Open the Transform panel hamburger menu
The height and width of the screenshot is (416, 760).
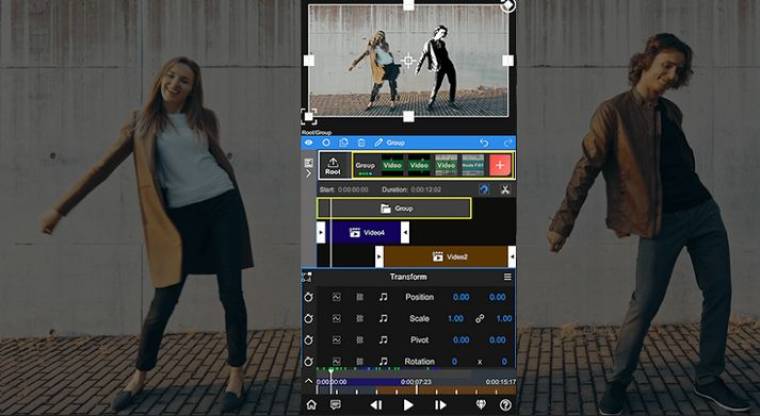click(x=507, y=277)
